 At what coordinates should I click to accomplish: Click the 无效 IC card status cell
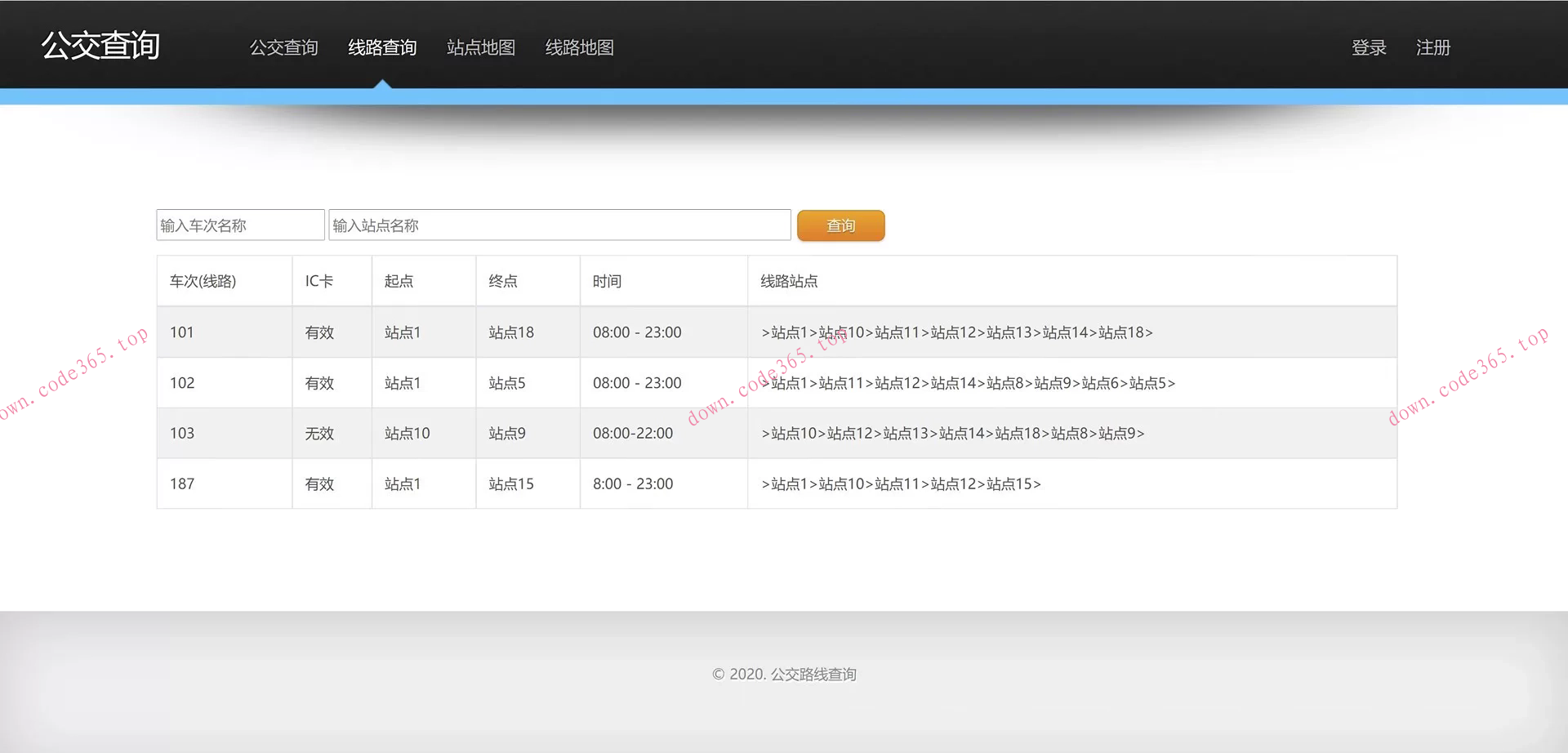pos(319,434)
